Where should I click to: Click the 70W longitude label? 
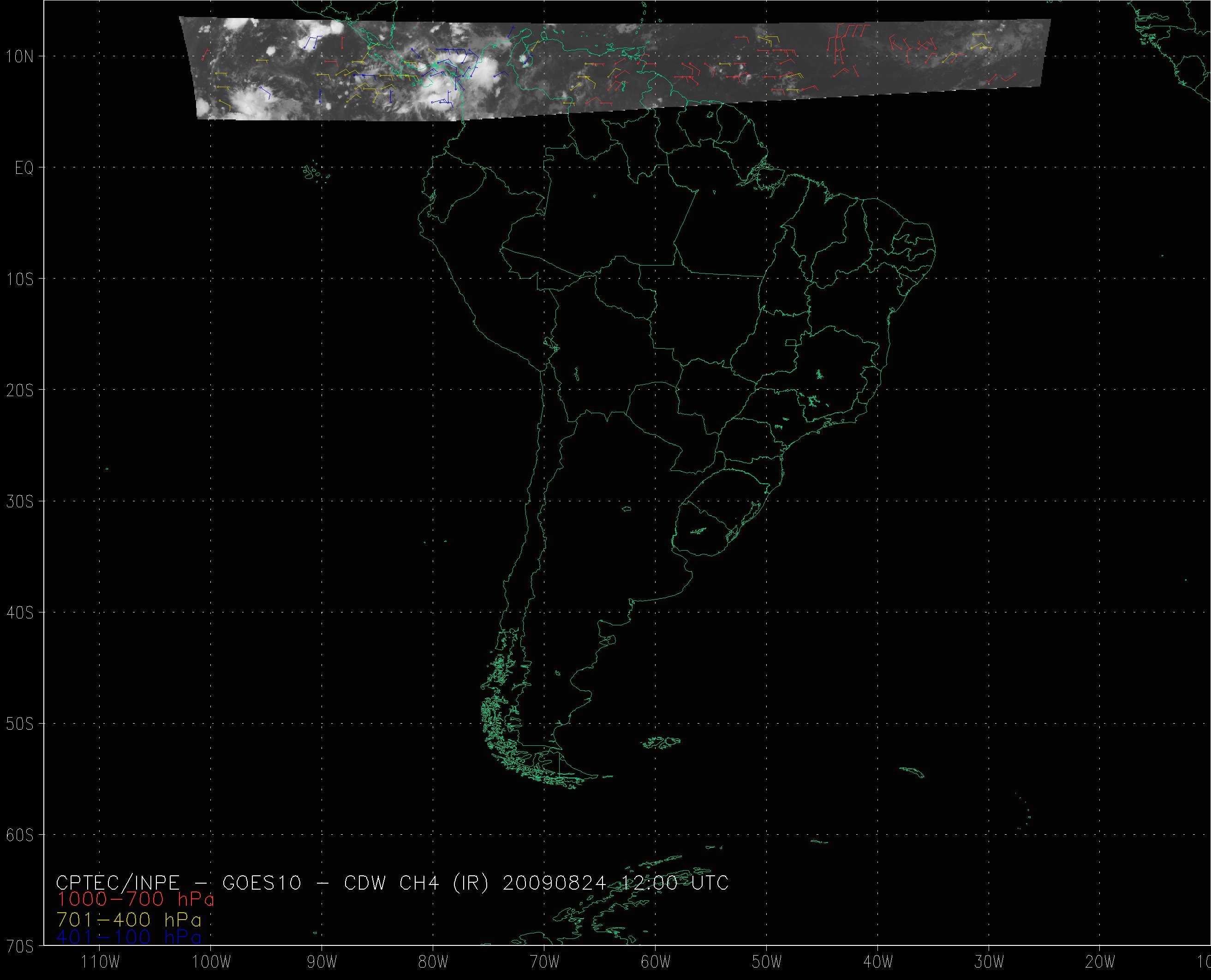point(544,962)
